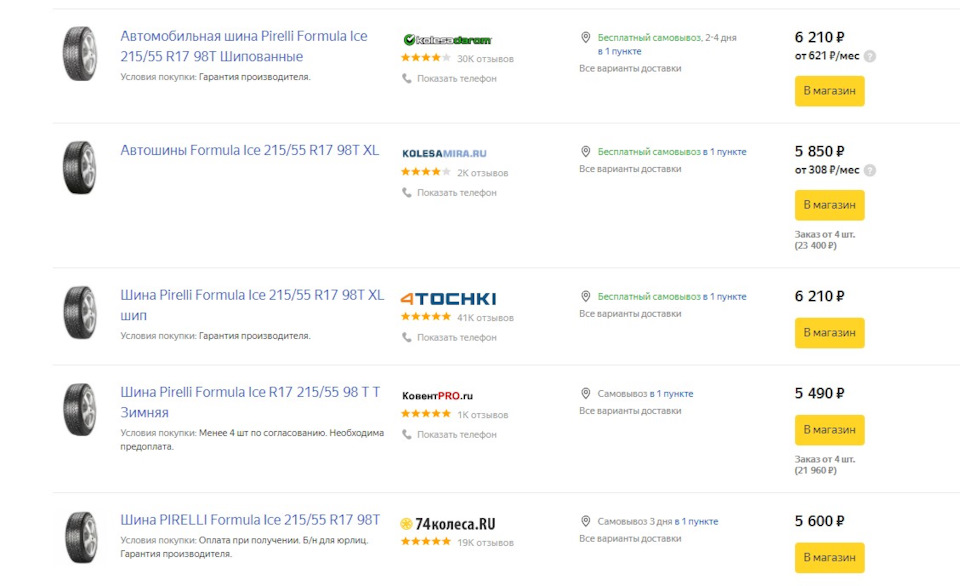Click the KOLESAMIRA.RU store logo
The image size is (960, 586).
(444, 154)
